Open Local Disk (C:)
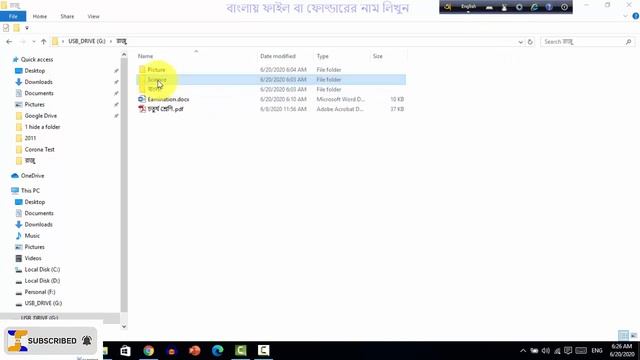The image size is (640, 360). point(42,269)
